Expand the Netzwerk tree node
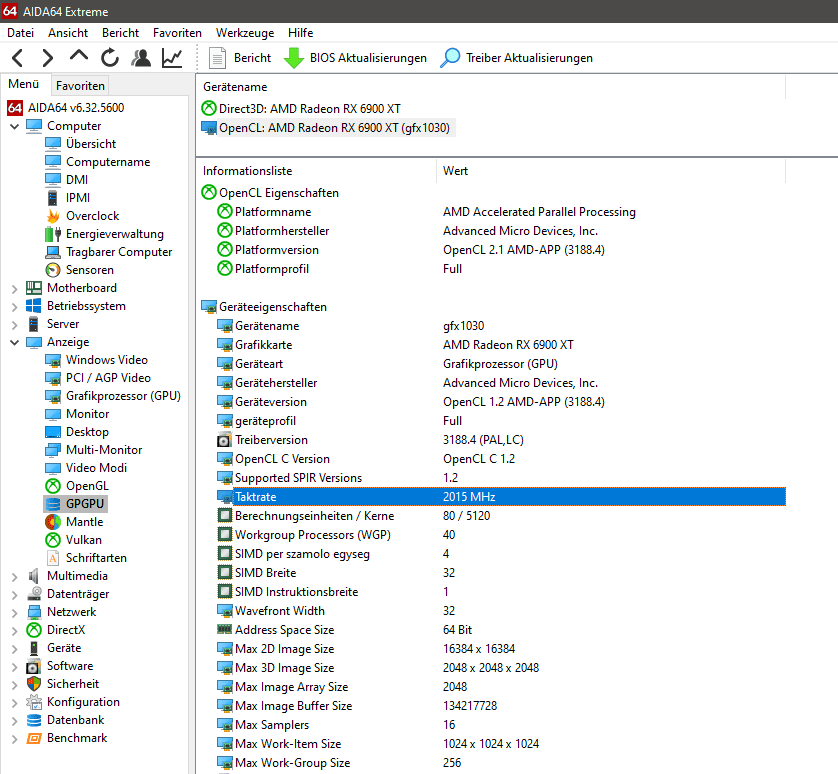 pos(14,613)
